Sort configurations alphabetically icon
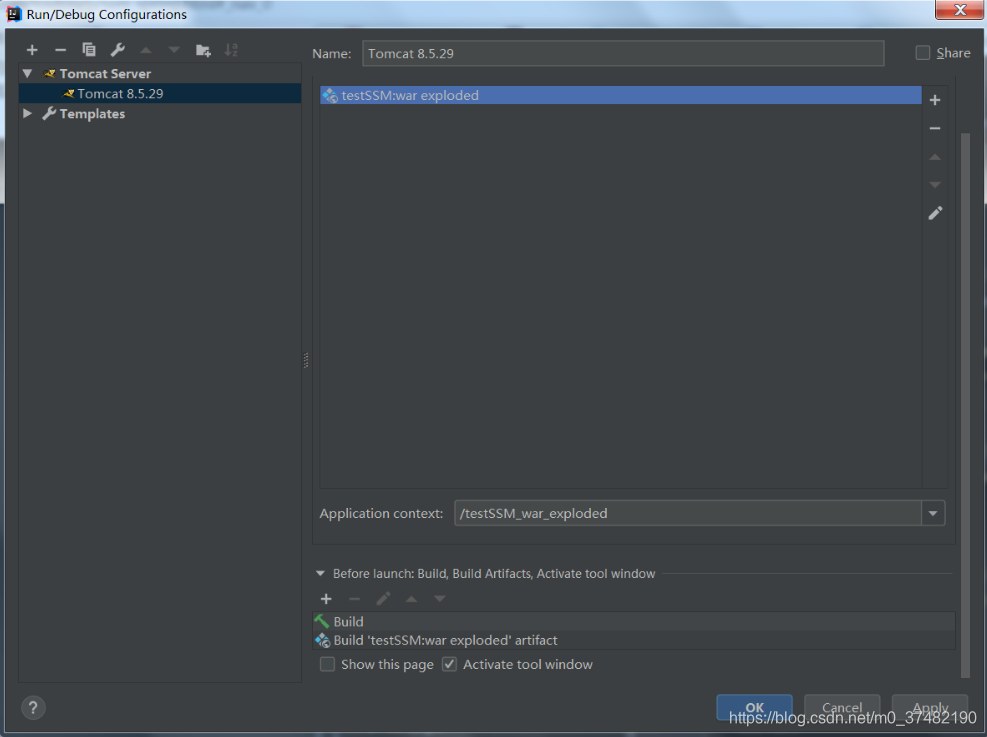 click(x=231, y=50)
